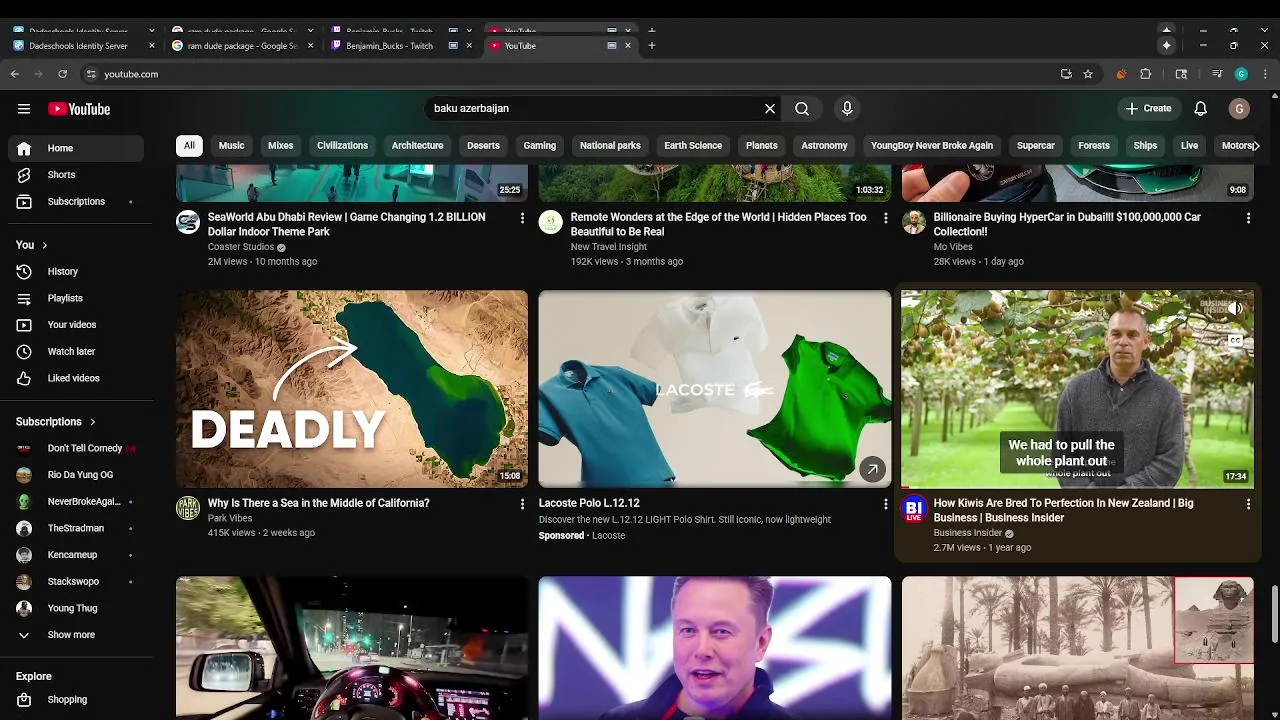Open the Lacoste polo ad thumbnail
This screenshot has width=1280, height=720.
[715, 389]
